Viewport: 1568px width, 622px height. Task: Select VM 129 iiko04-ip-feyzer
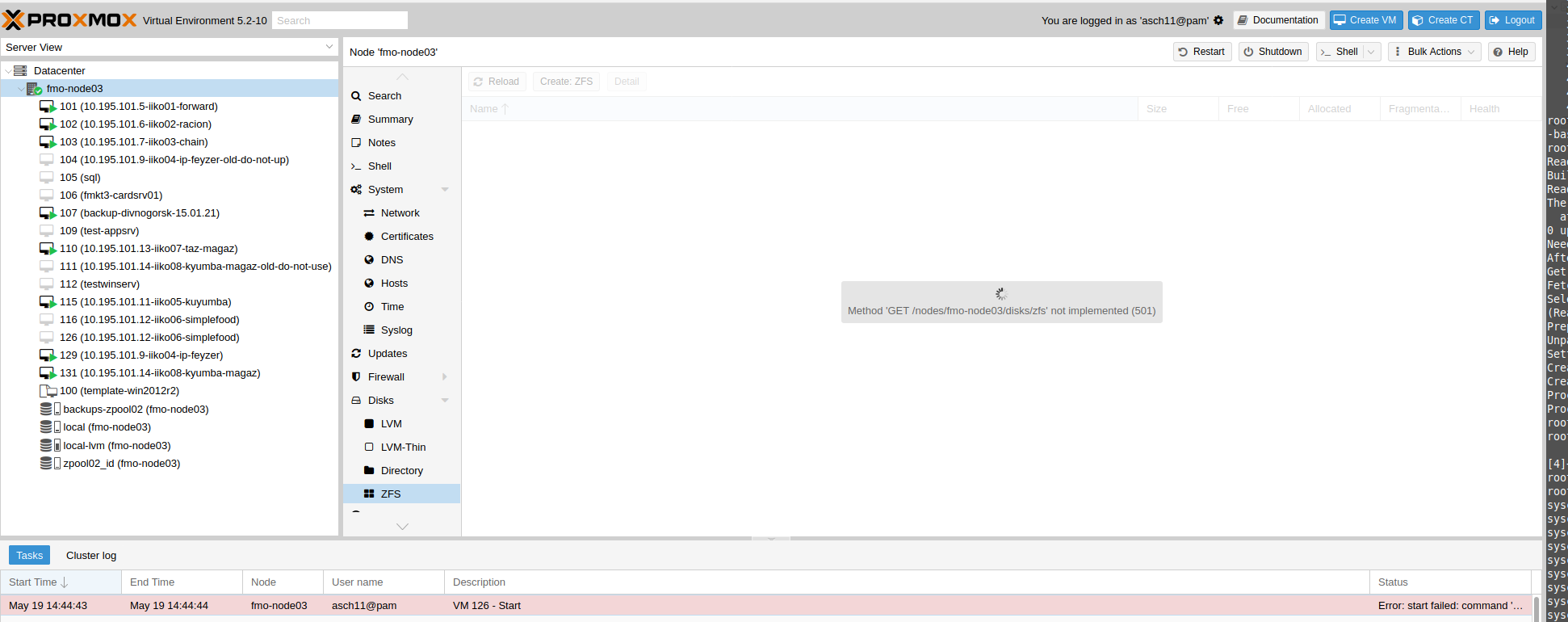[x=170, y=355]
